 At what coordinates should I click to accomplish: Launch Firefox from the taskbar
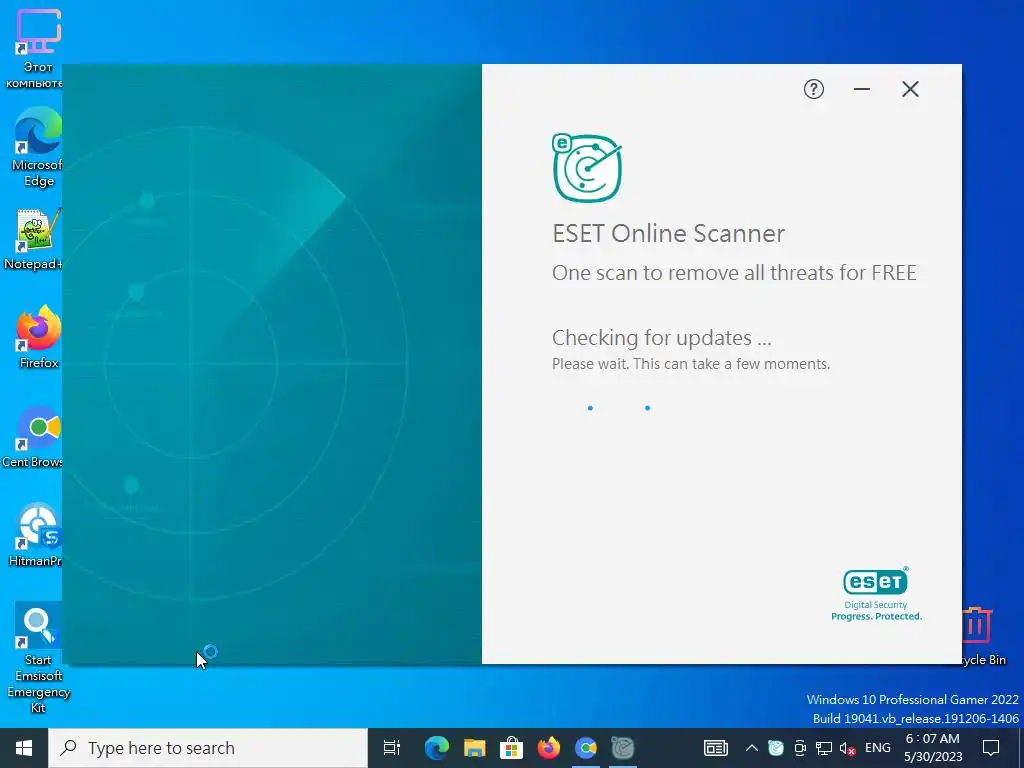point(549,748)
